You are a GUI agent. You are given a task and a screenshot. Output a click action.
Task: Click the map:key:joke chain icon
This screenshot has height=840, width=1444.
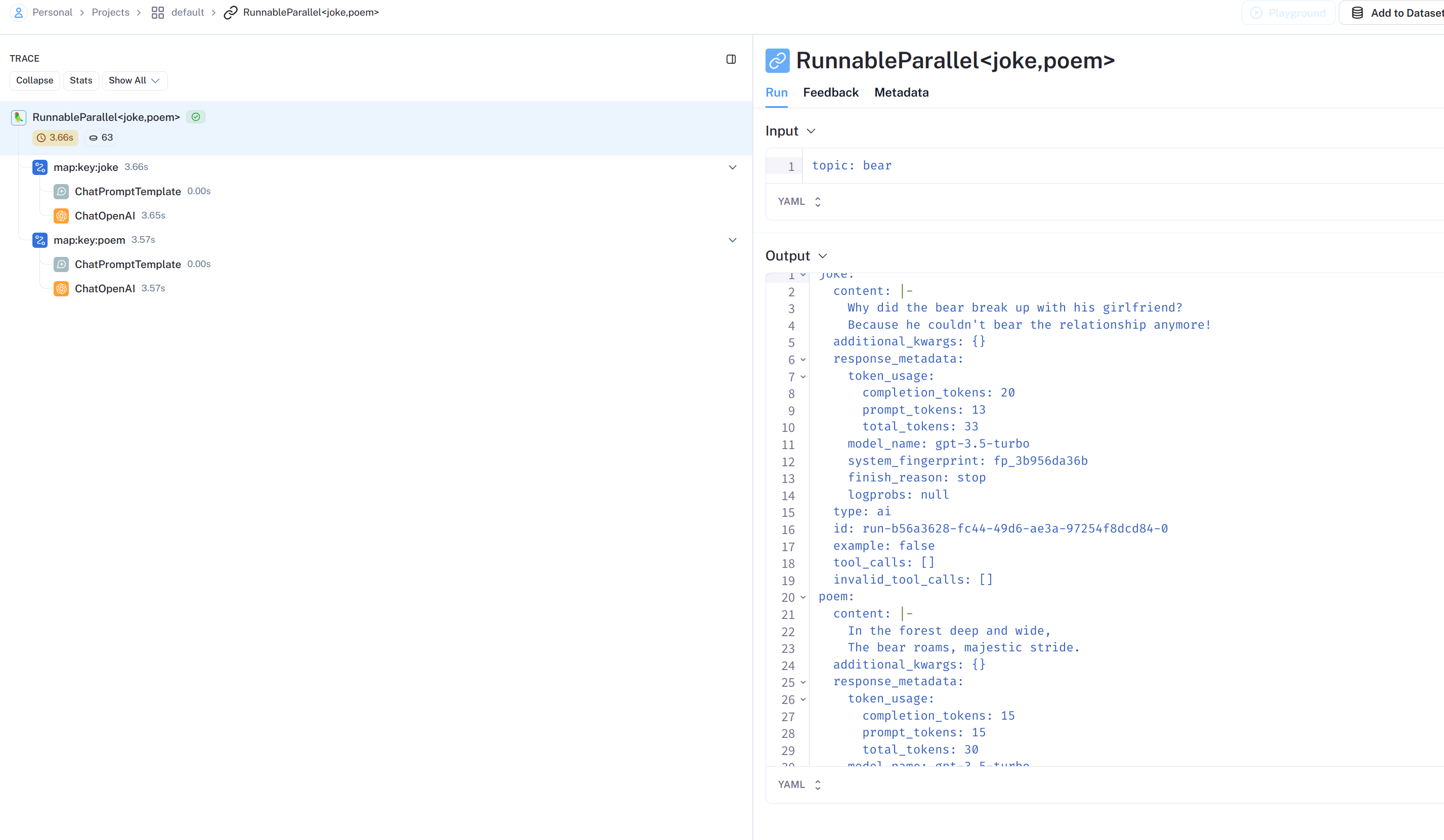39,167
